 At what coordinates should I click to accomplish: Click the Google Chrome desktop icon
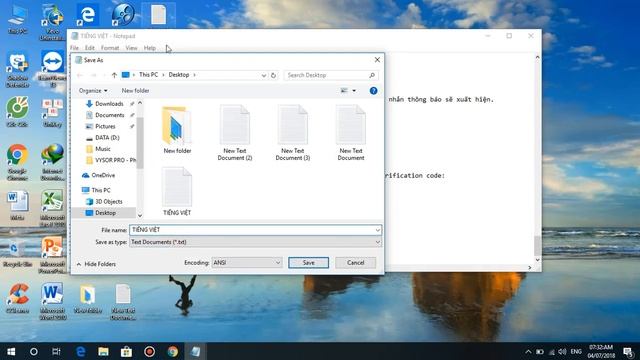tap(17, 162)
